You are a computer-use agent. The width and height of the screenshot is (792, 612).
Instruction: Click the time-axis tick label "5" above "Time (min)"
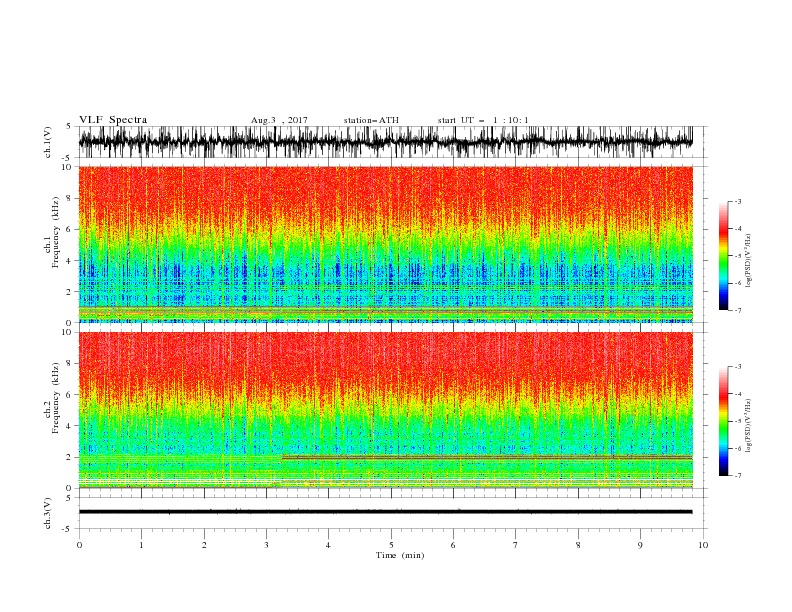[x=391, y=545]
